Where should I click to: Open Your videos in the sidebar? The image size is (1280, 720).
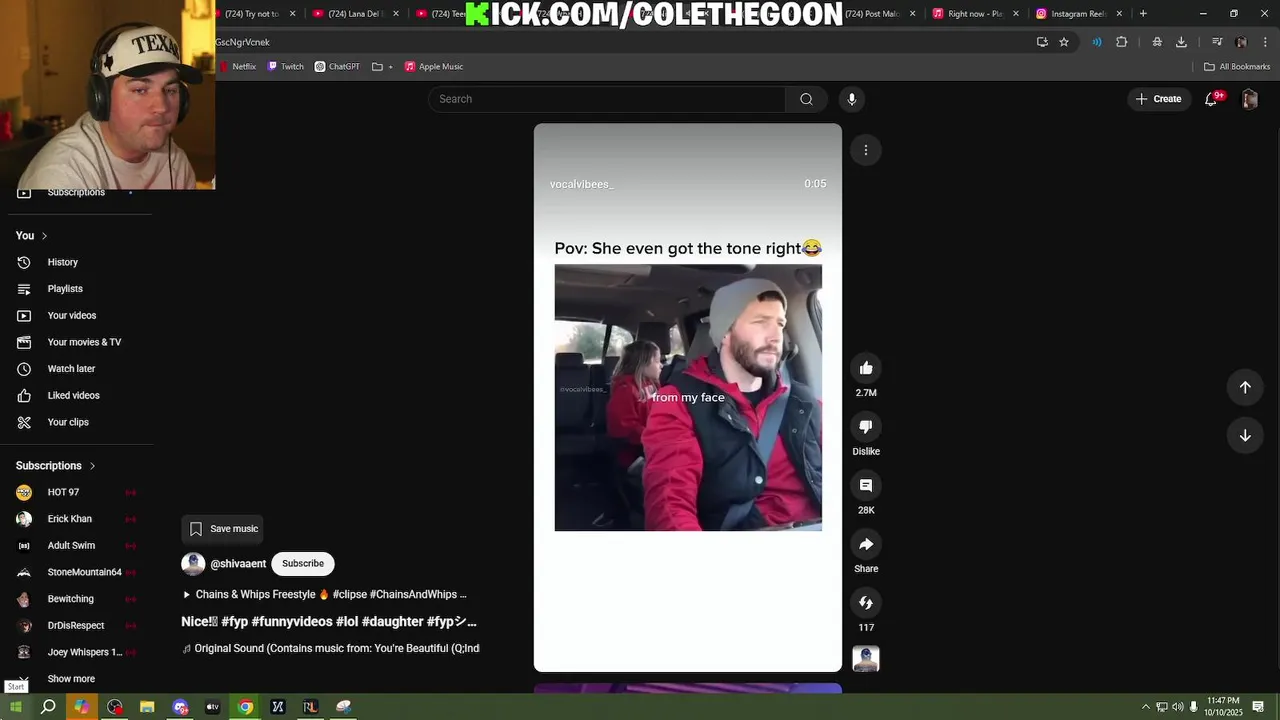click(72, 315)
